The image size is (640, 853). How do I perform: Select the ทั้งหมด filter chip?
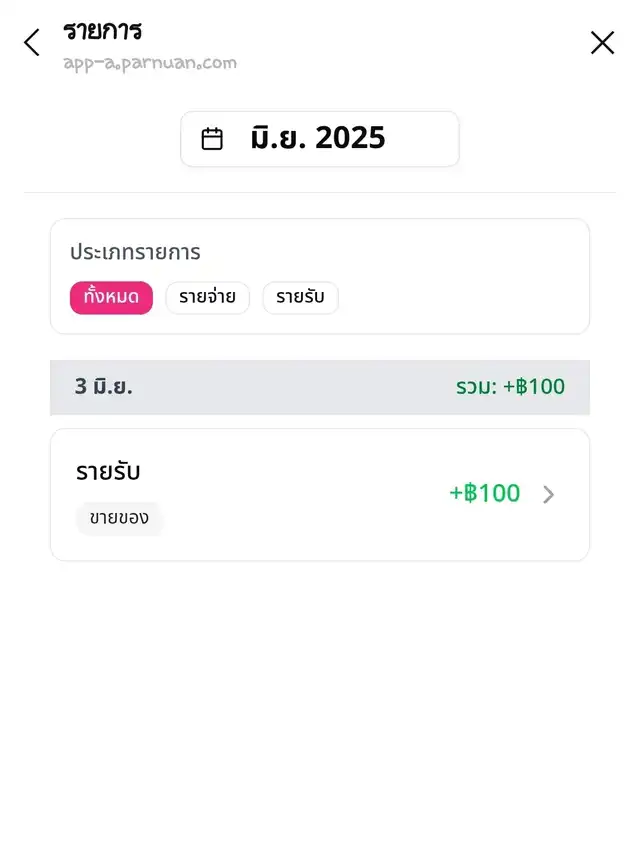tap(111, 298)
